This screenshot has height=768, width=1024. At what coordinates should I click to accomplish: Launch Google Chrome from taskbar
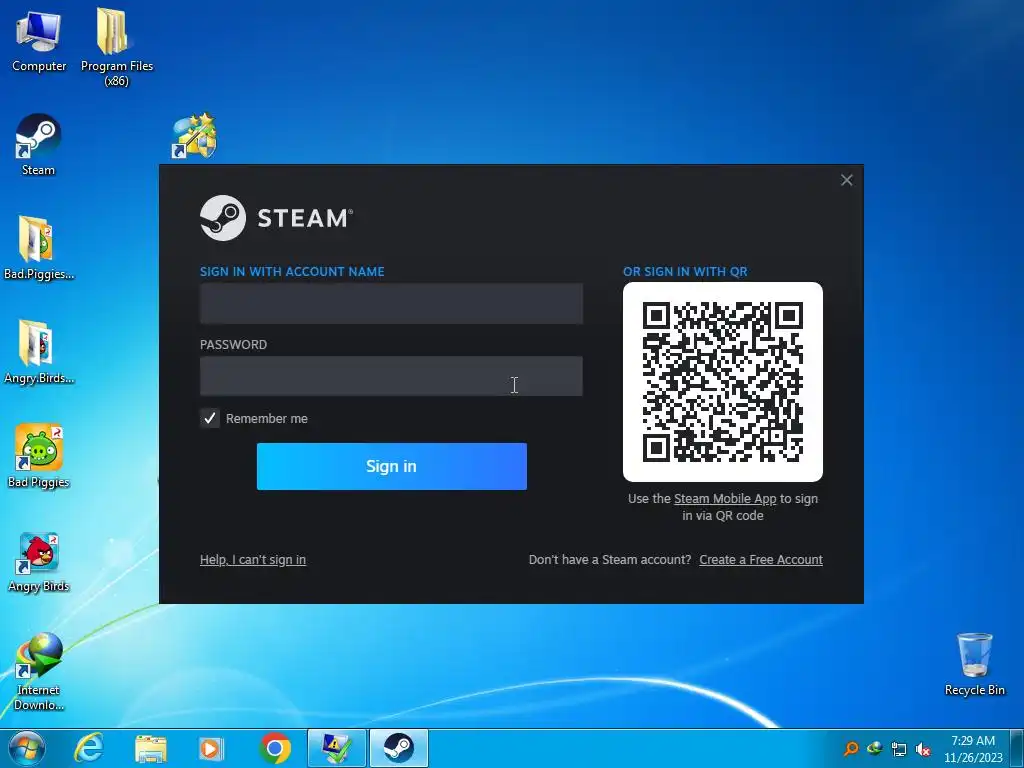pyautogui.click(x=275, y=748)
